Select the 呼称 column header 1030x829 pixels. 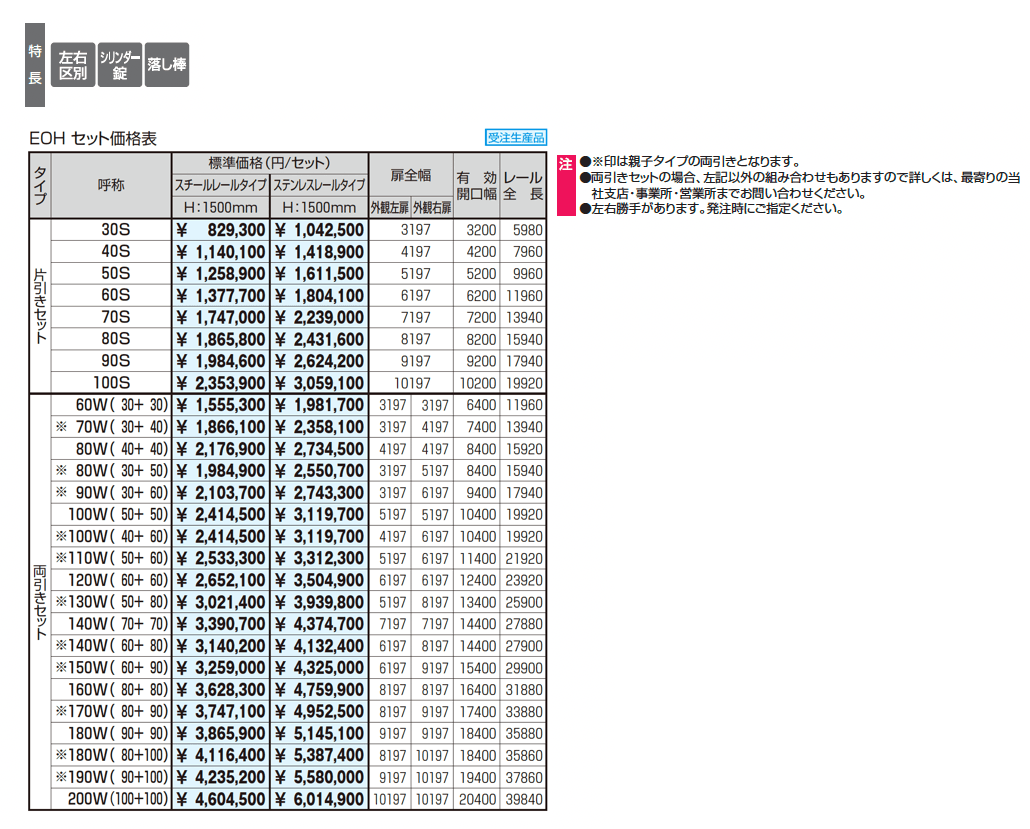click(x=112, y=186)
